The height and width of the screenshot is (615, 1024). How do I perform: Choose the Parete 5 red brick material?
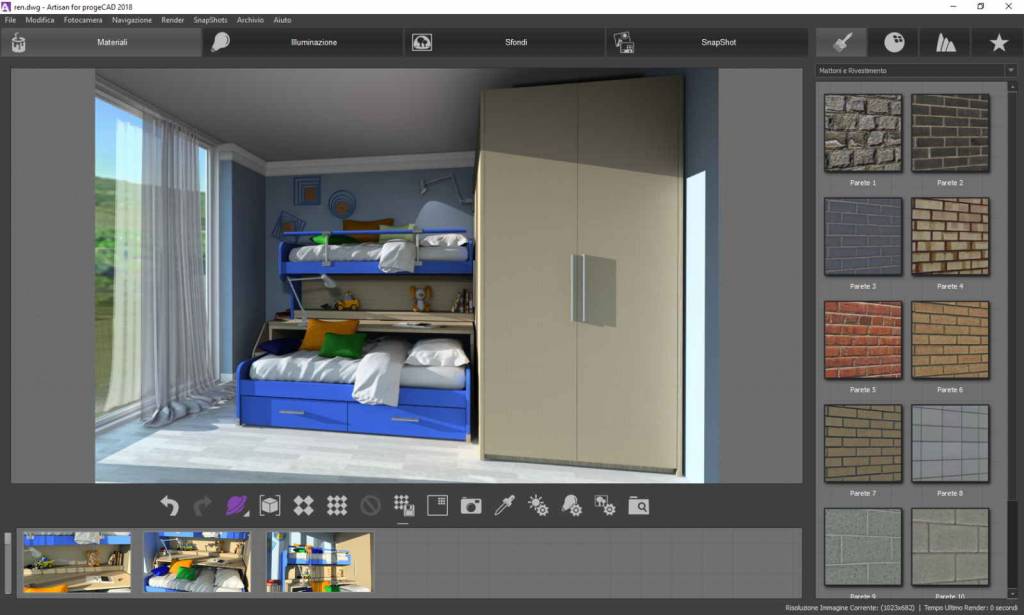coord(863,339)
